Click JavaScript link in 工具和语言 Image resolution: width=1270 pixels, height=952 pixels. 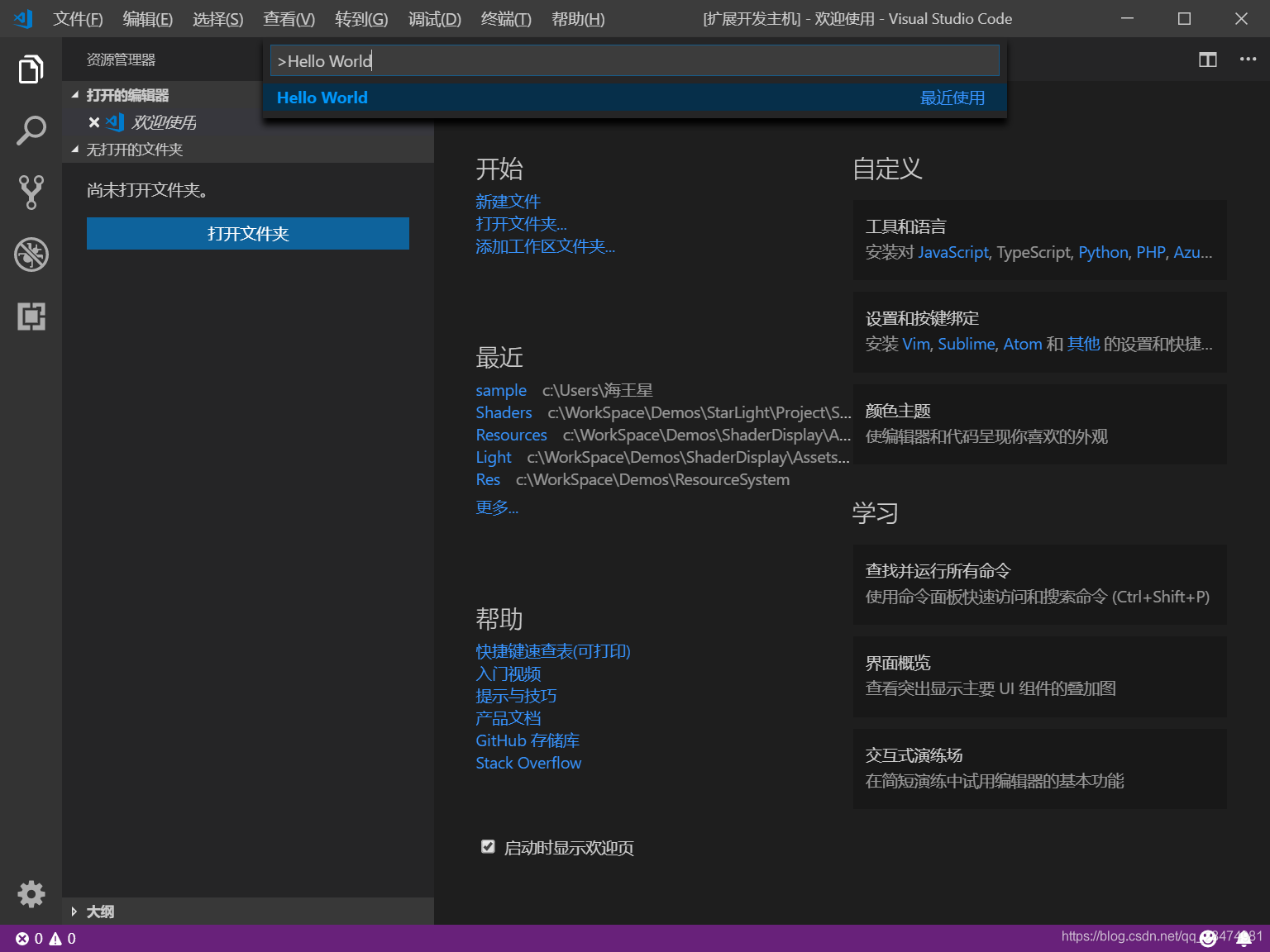tap(953, 252)
